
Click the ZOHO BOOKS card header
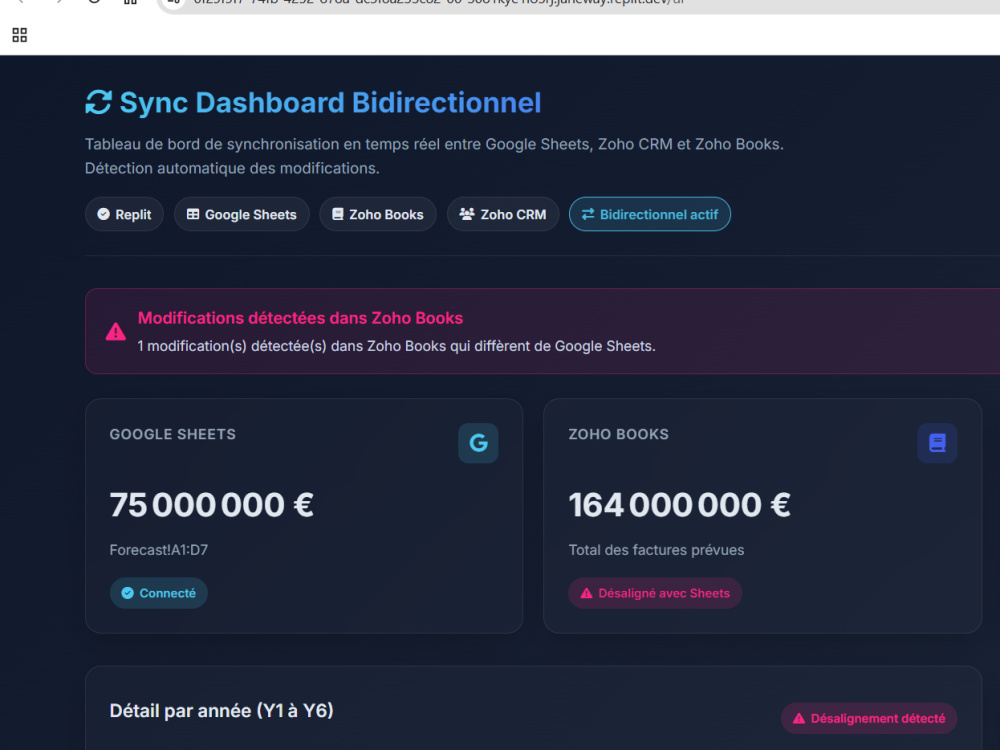[619, 434]
